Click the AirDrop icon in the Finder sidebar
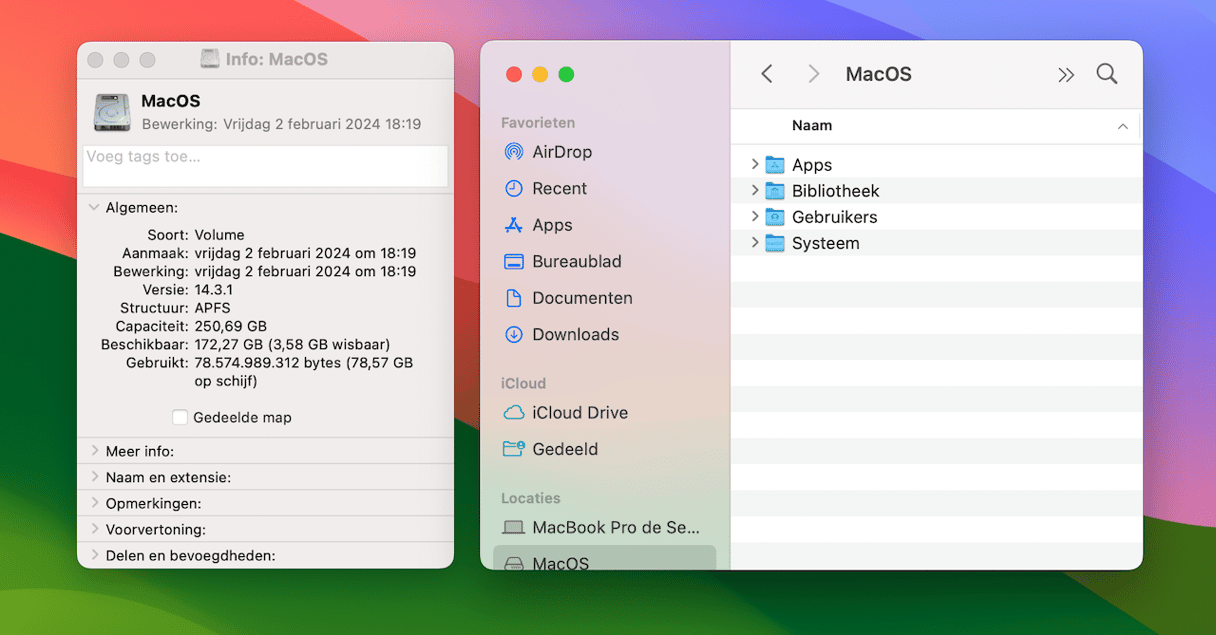 [x=513, y=152]
